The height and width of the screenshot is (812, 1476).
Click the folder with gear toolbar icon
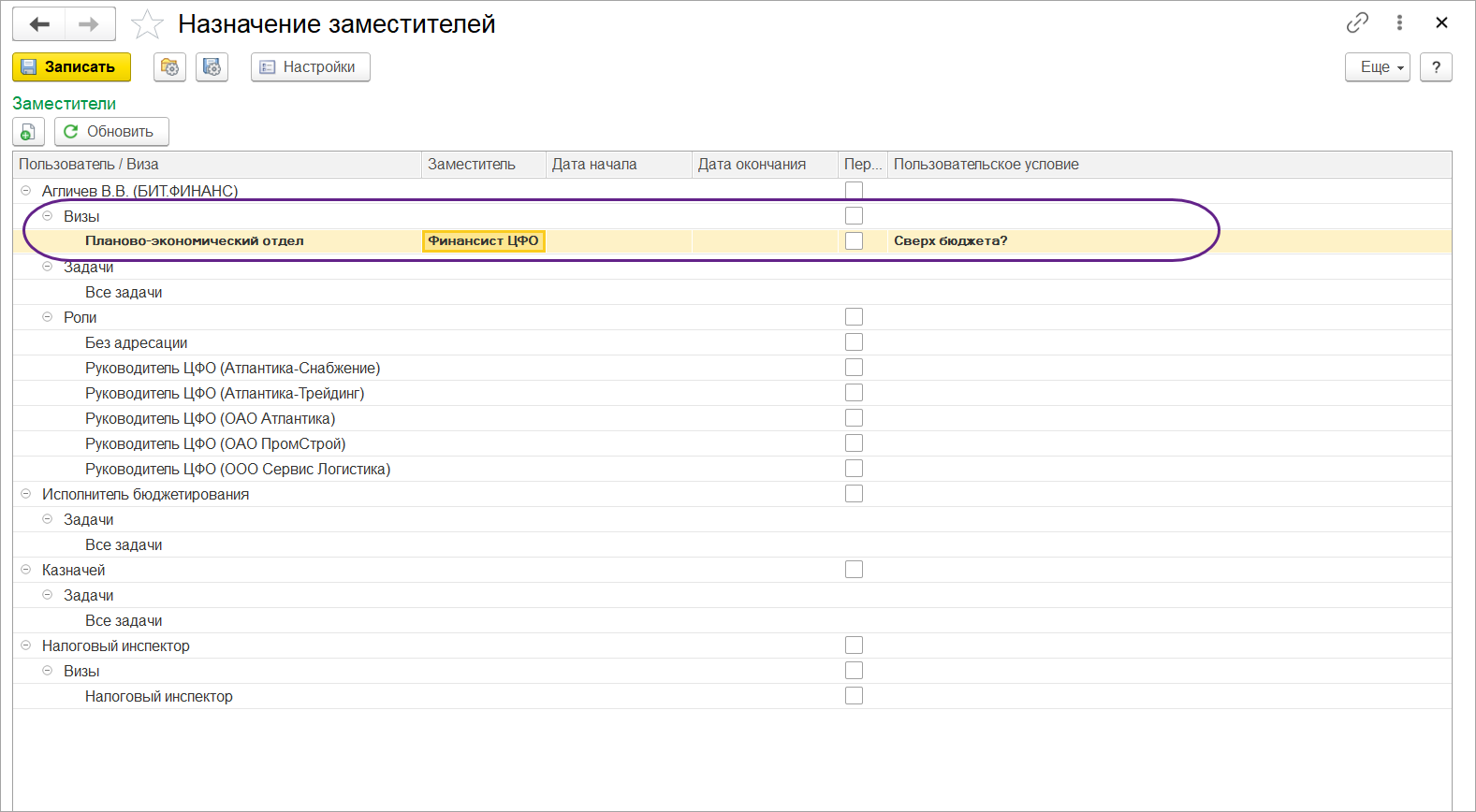[x=169, y=67]
